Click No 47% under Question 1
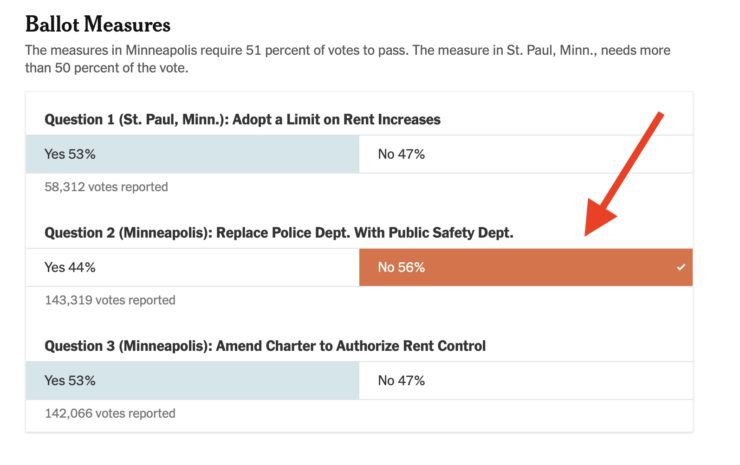This screenshot has width=740, height=465. (x=401, y=154)
